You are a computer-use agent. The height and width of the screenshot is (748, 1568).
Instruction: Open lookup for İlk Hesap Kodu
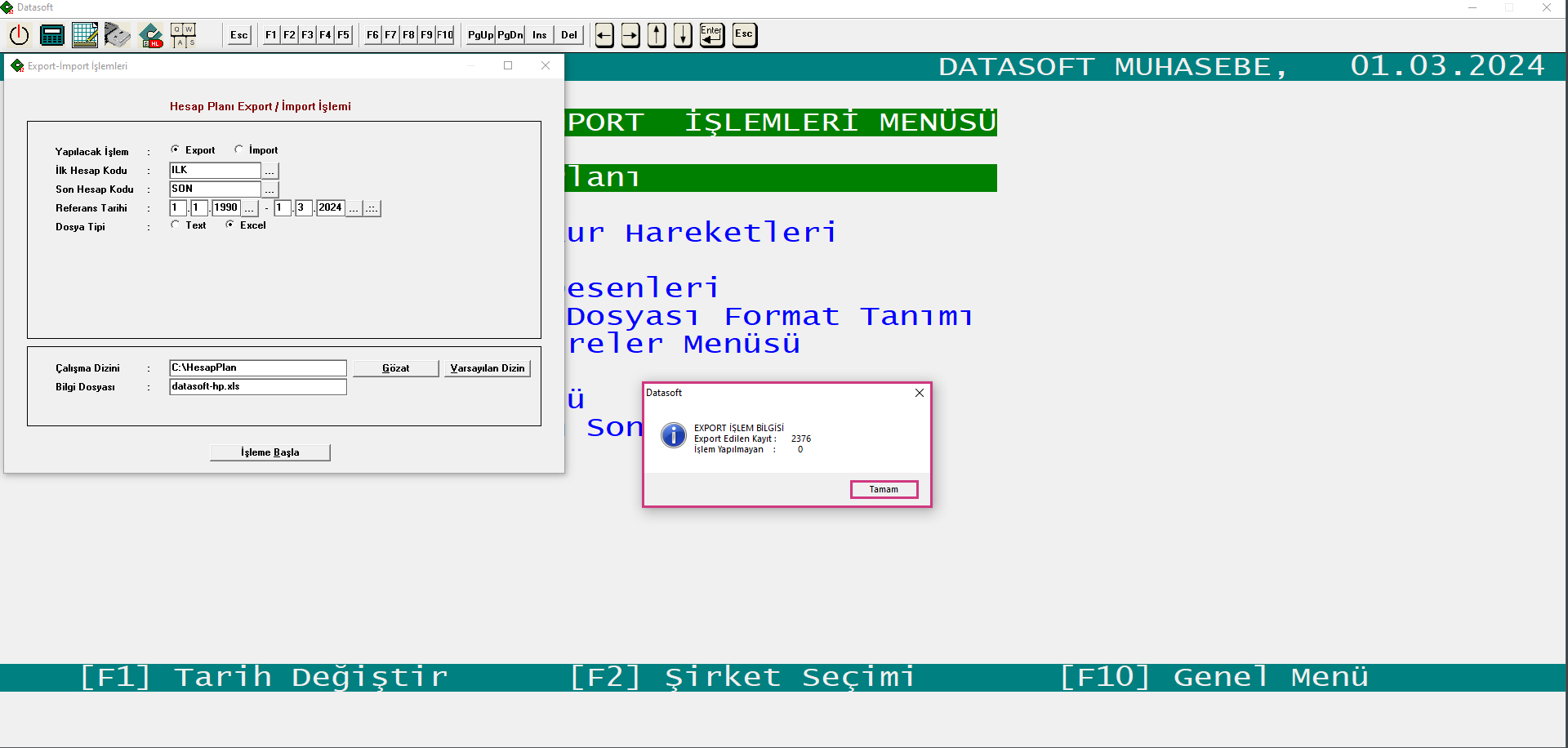coord(270,171)
